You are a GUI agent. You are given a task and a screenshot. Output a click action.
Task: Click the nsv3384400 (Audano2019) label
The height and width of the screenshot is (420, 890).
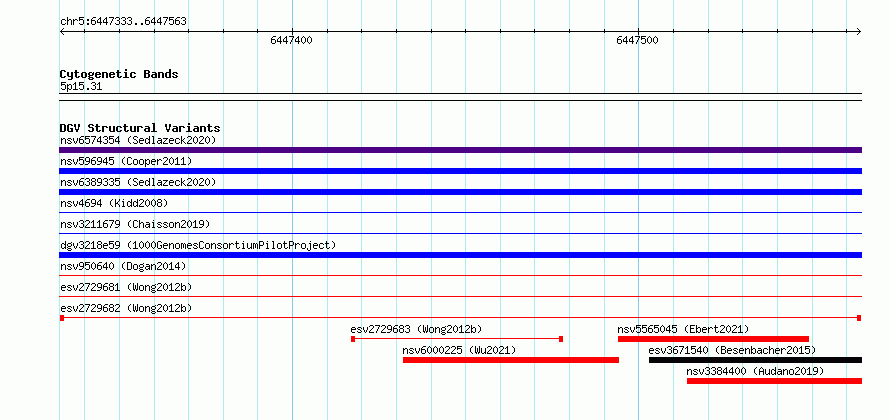tap(755, 371)
